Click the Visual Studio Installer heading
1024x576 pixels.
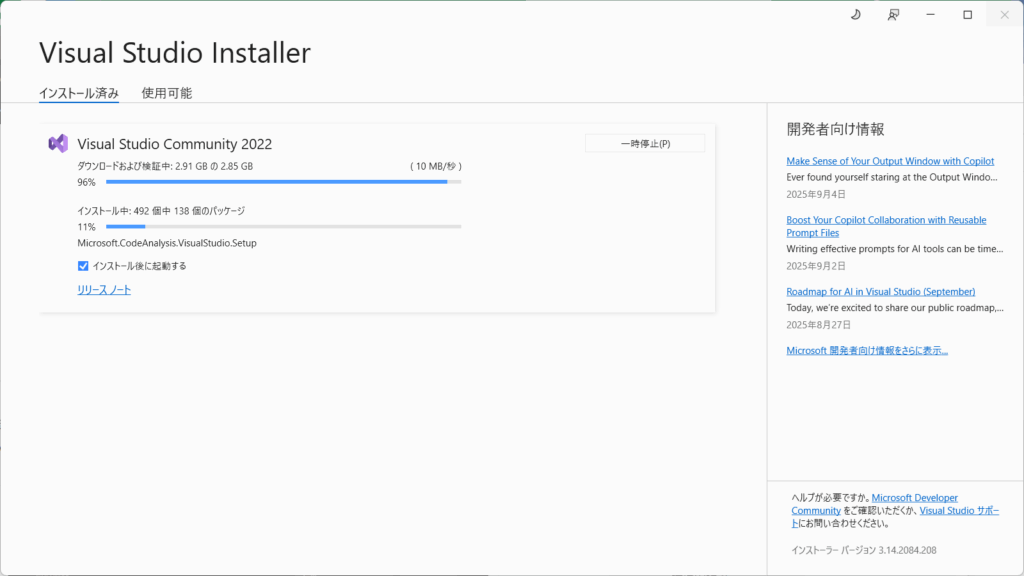tap(175, 53)
